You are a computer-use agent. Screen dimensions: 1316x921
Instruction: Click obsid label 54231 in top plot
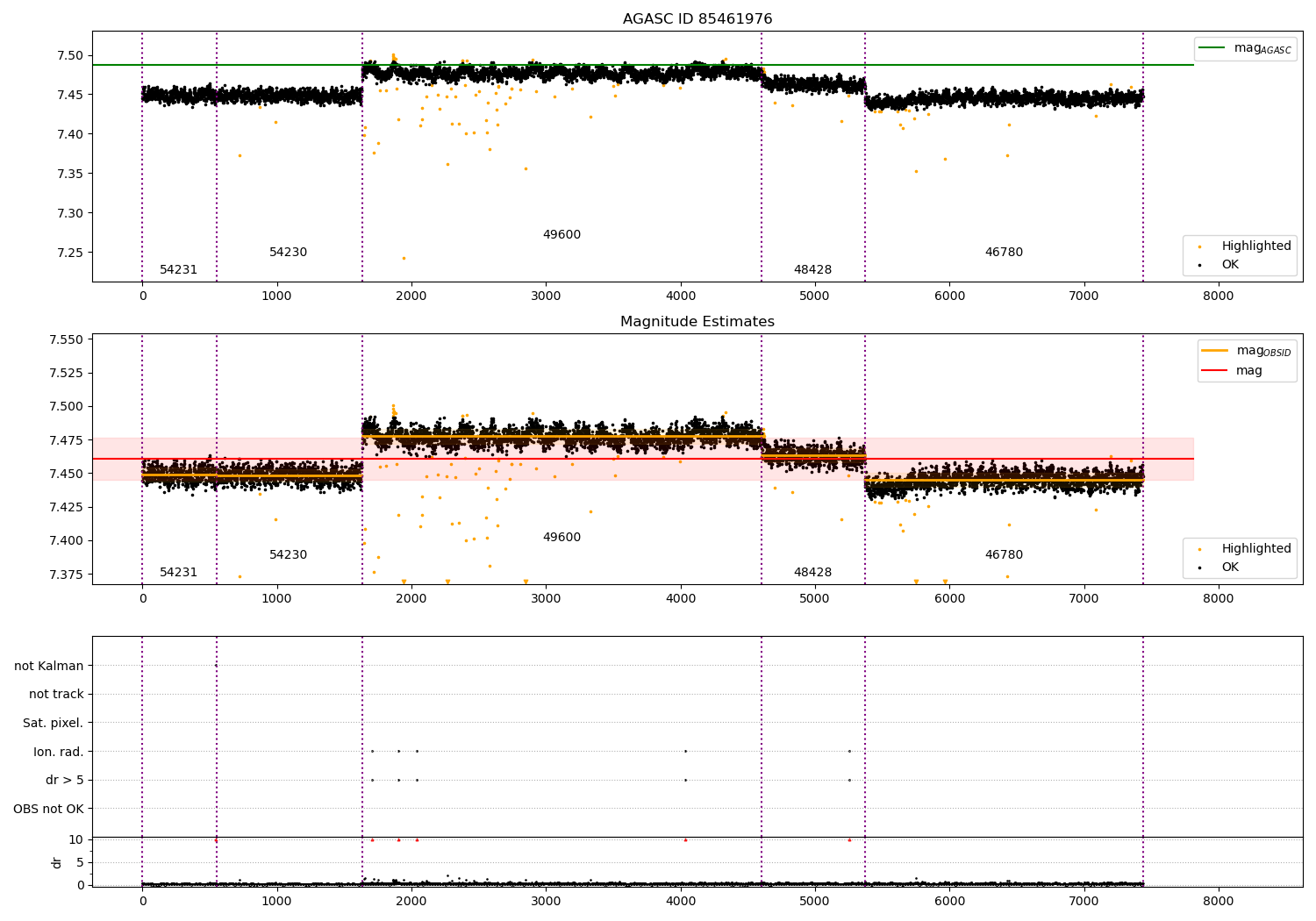pyautogui.click(x=179, y=270)
